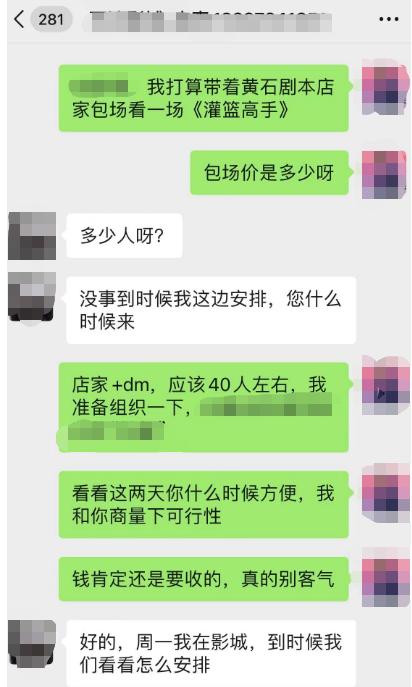The height and width of the screenshot is (687, 412).
Task: Select the bubble mentioning 40人左右
Action: 204,407
